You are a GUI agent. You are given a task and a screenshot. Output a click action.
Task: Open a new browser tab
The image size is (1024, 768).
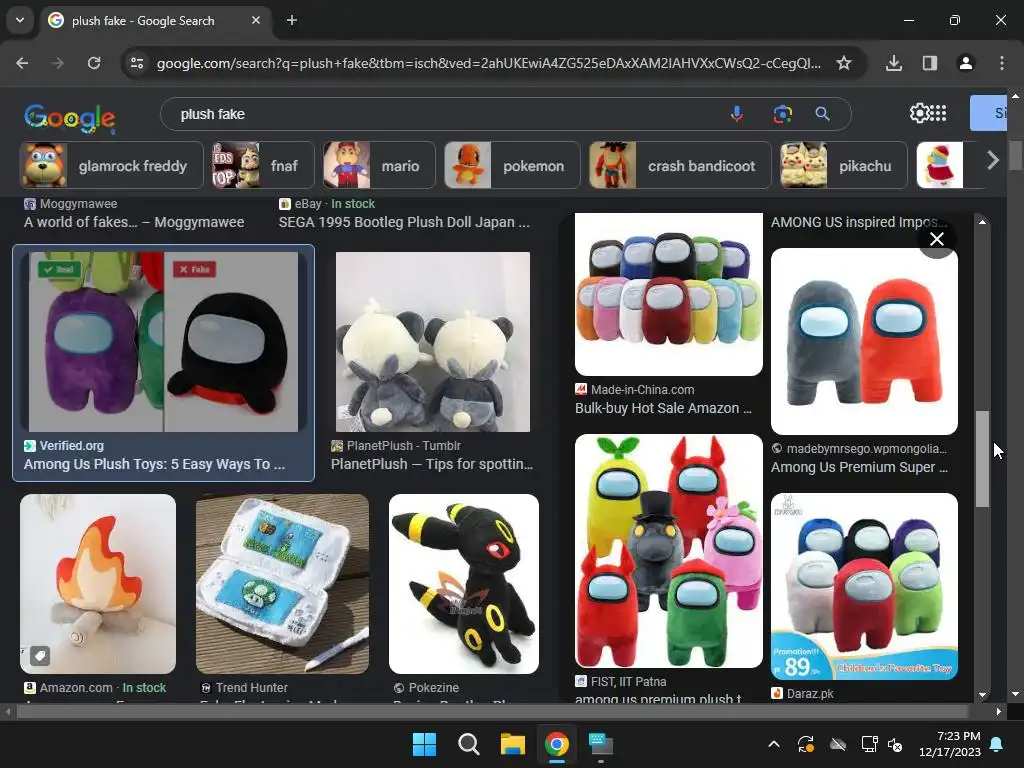pos(292,20)
